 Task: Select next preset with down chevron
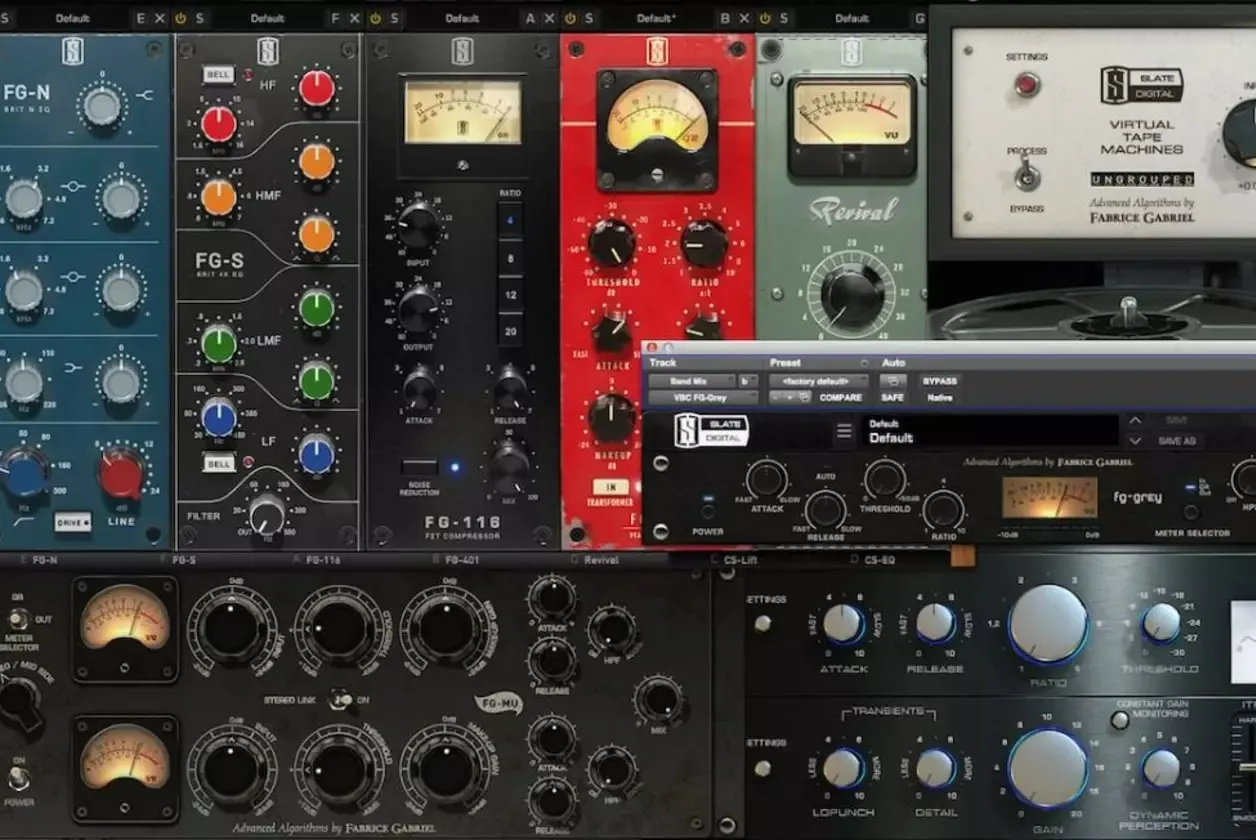[x=1135, y=440]
